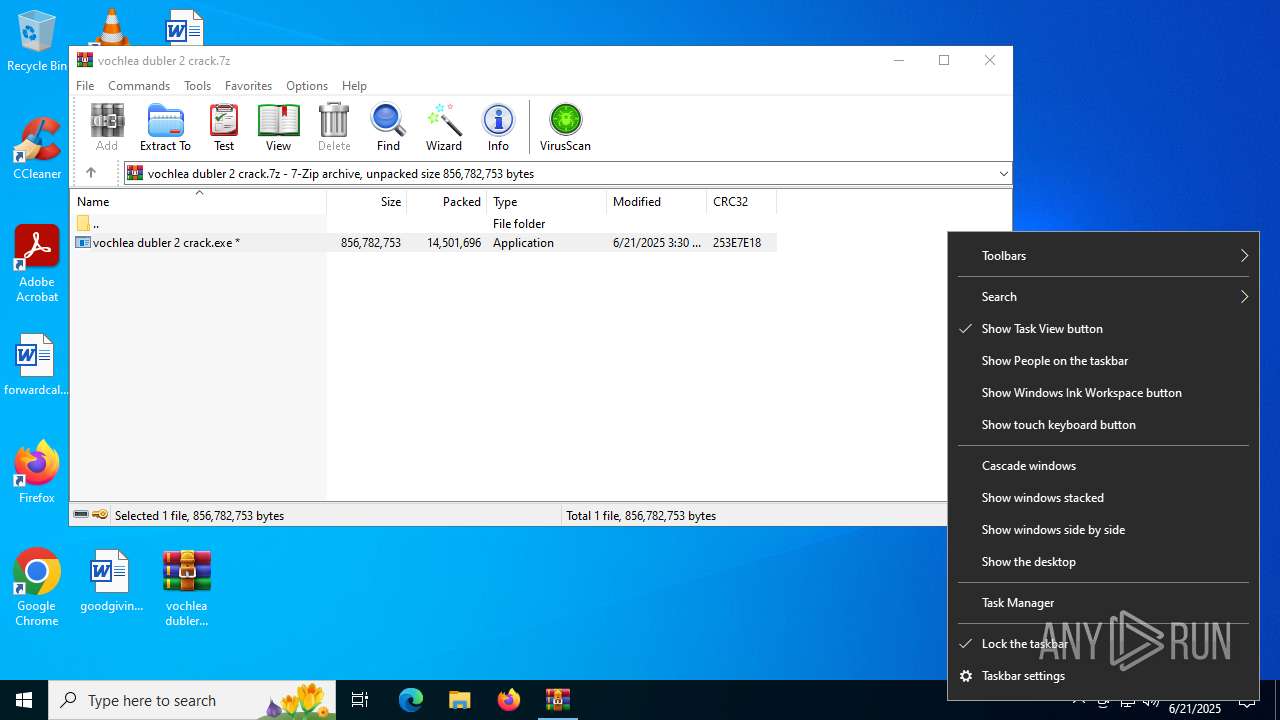The width and height of the screenshot is (1280, 720).
Task: Open Task Manager from context menu
Action: [x=1103, y=602]
